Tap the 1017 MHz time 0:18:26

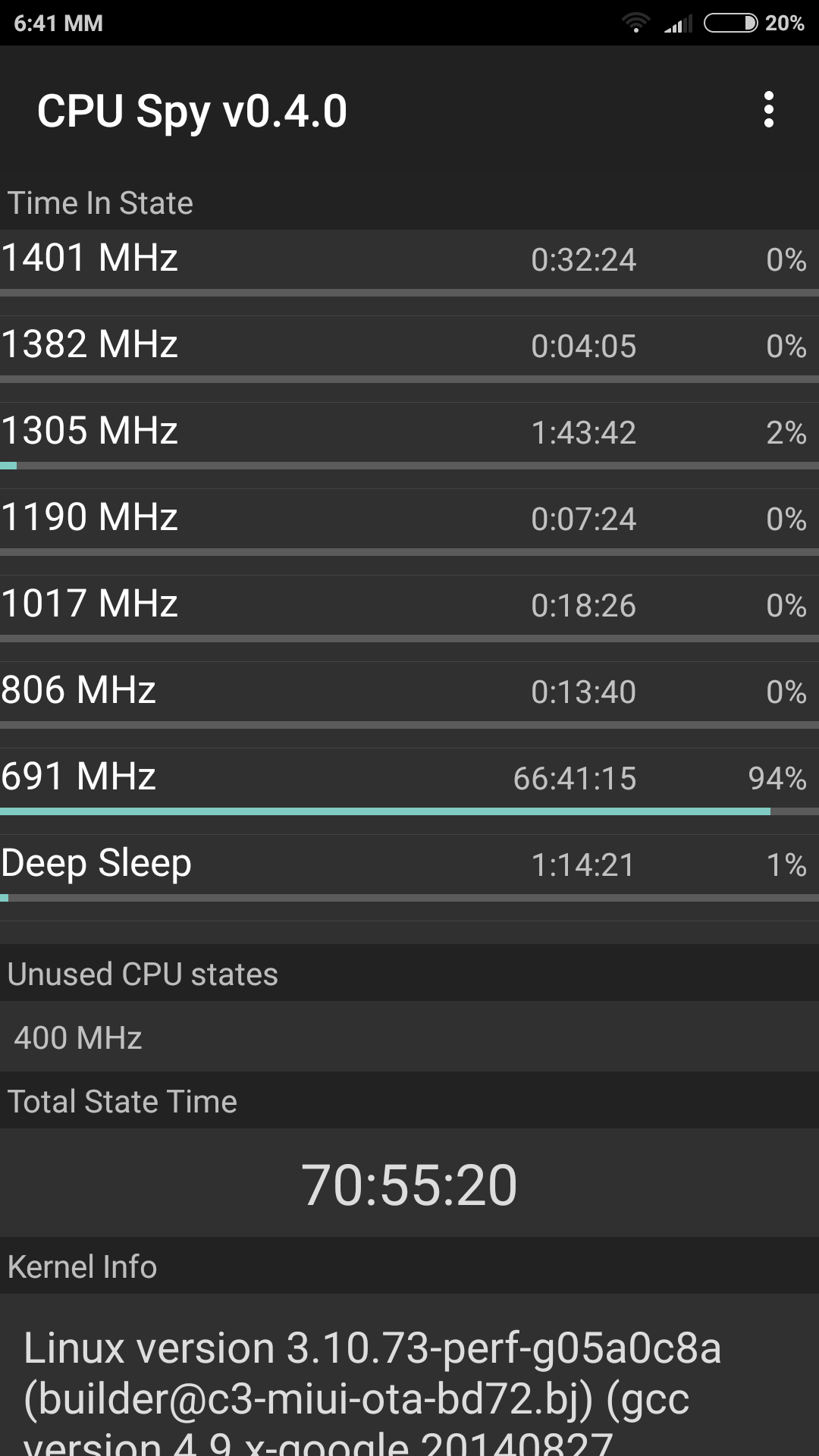coord(583,606)
